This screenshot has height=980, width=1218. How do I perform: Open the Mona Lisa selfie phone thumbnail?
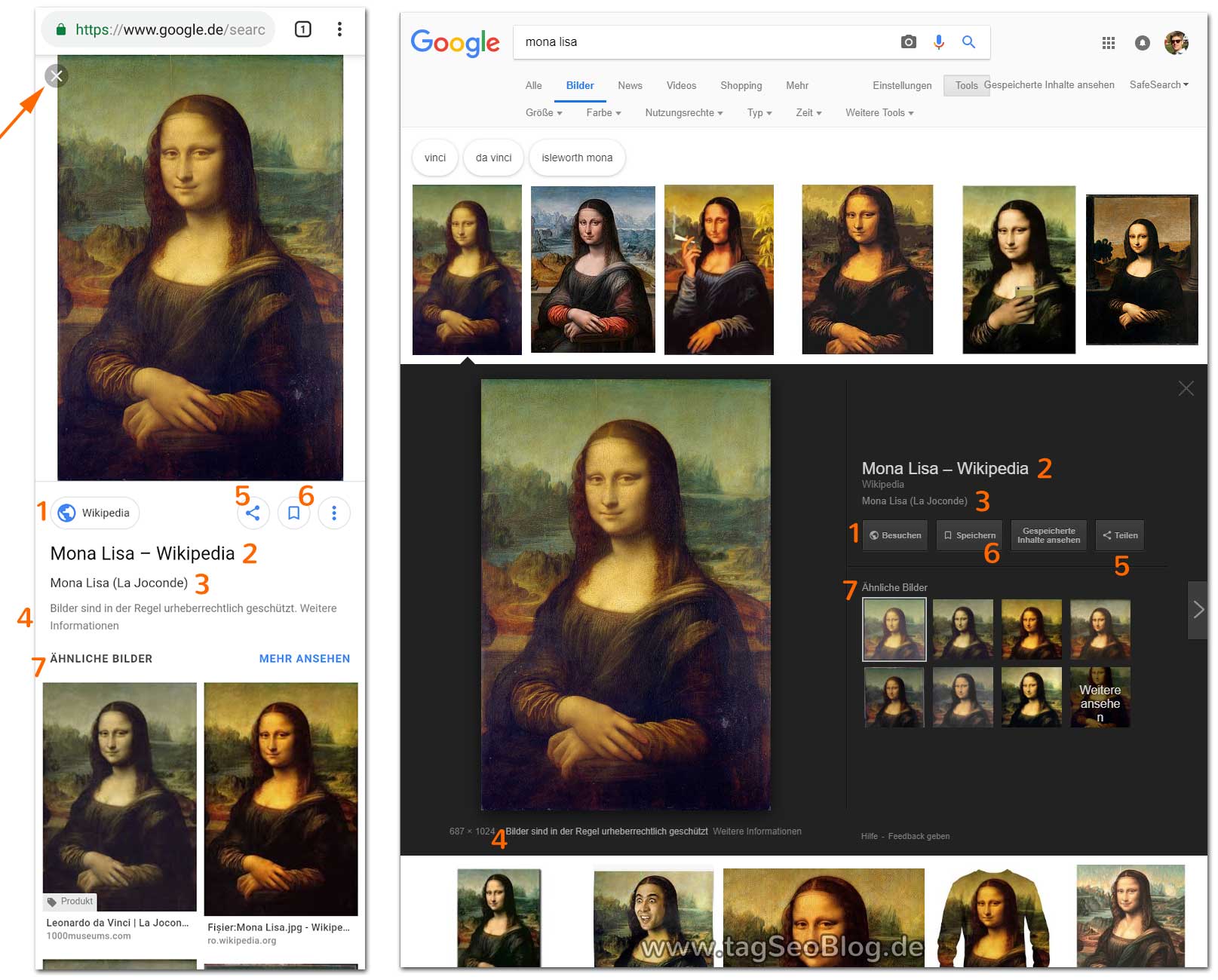1019,270
